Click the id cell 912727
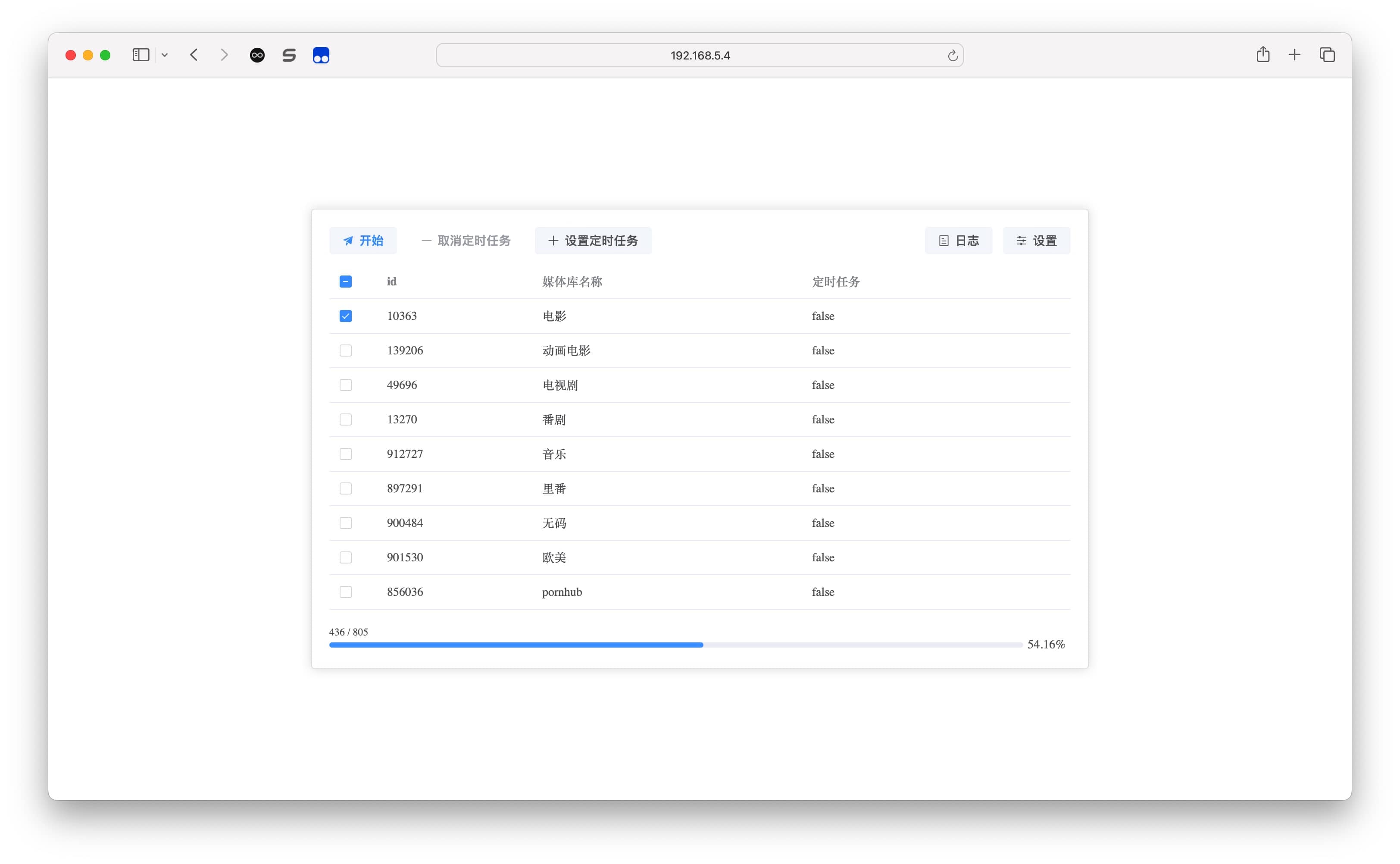Screen dimensions: 1400x864 [x=405, y=454]
